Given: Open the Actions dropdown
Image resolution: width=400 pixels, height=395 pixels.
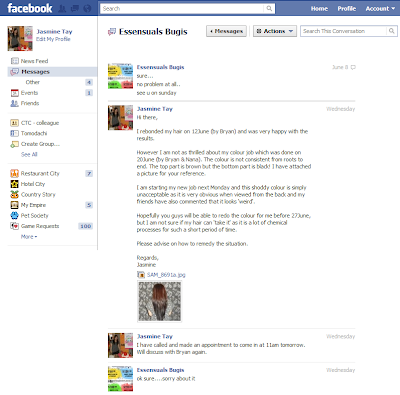Looking at the screenshot, I should (275, 31).
